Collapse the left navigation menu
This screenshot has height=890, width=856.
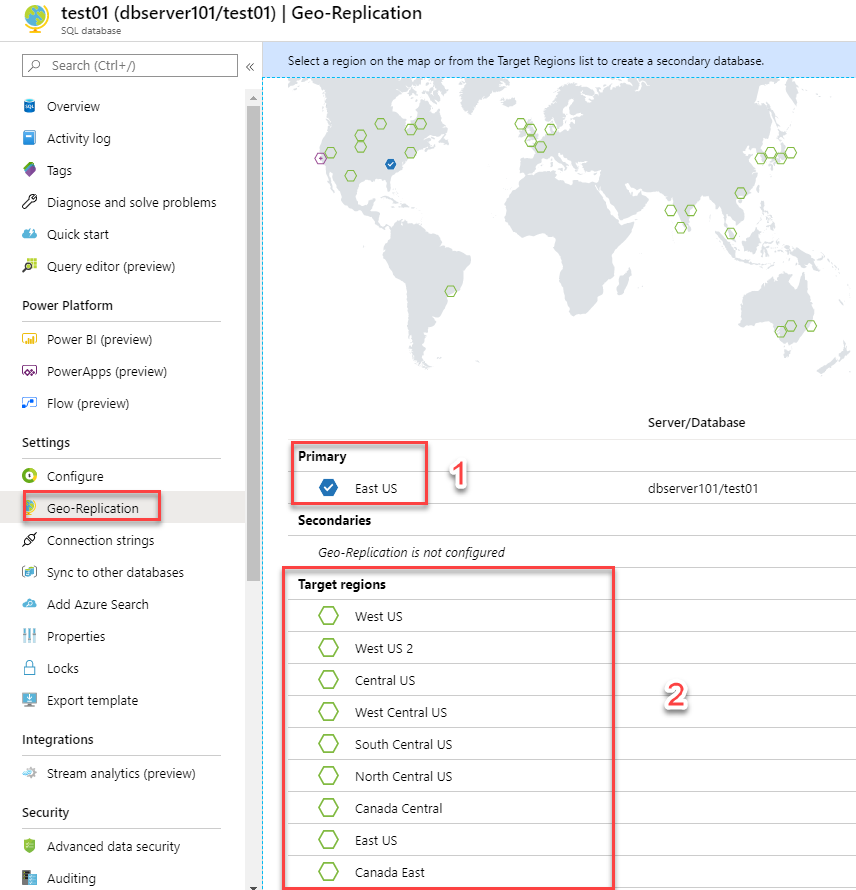[x=250, y=66]
